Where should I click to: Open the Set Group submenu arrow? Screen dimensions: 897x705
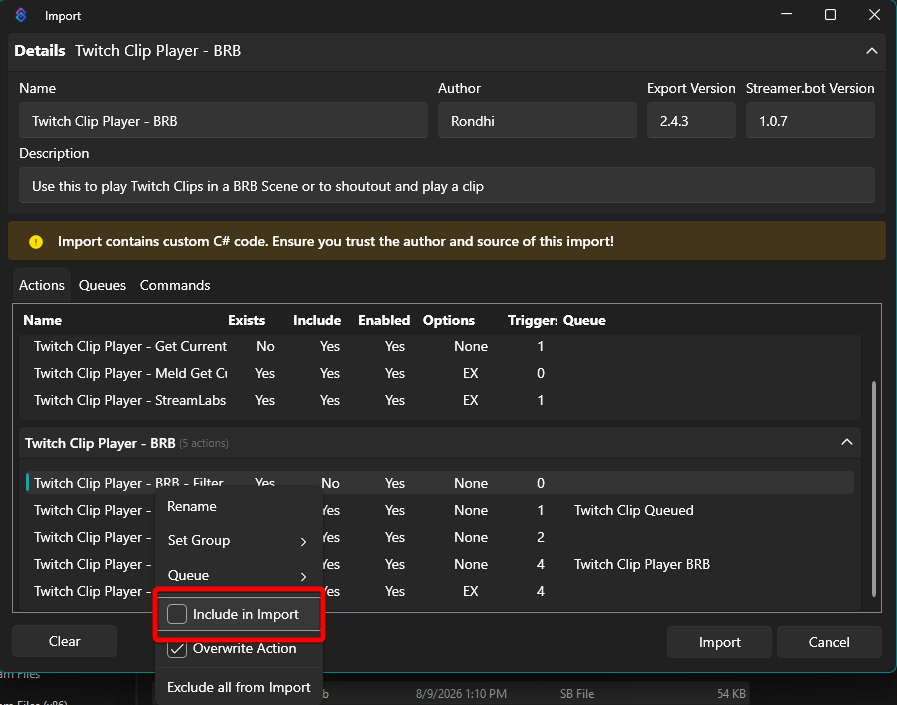(304, 541)
